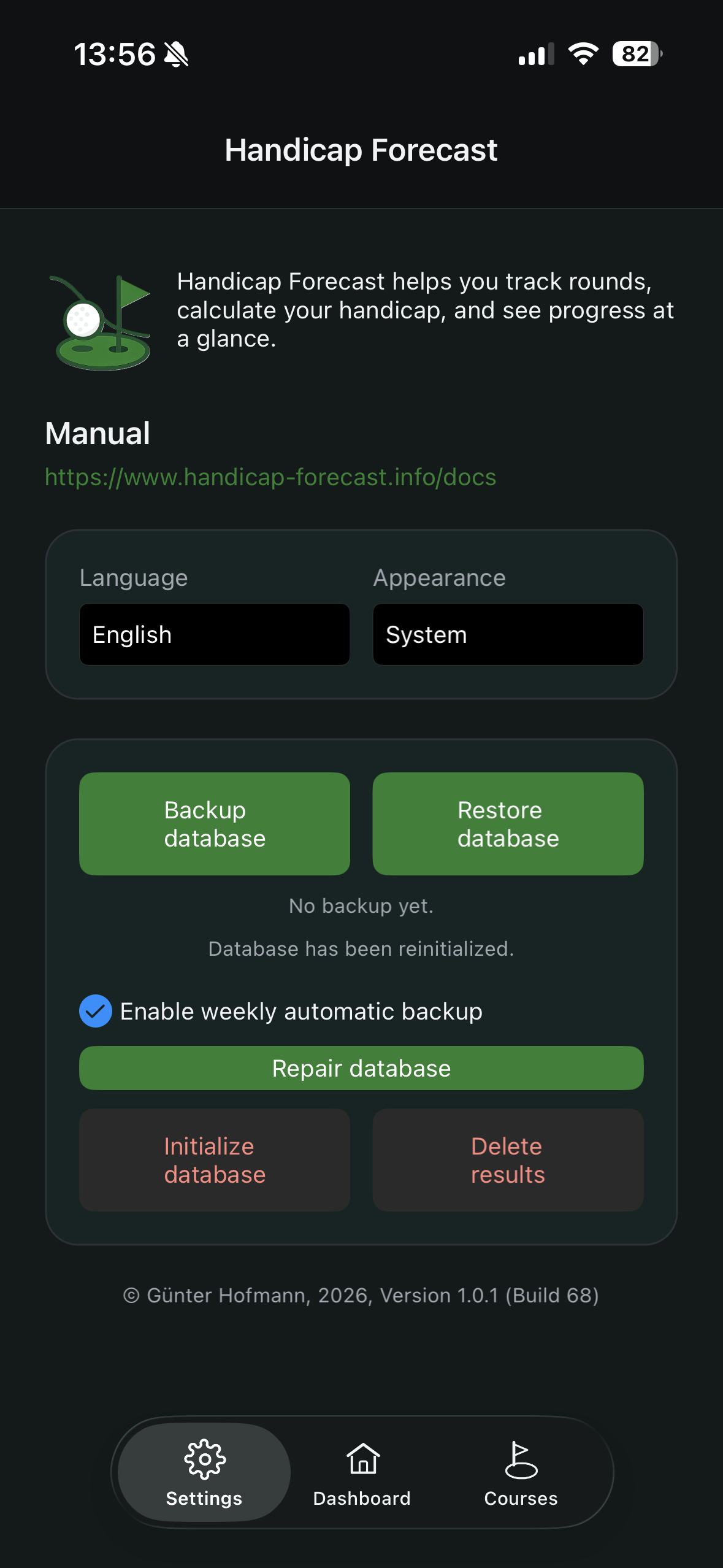
Task: Tap the muted notifications bell icon
Action: coord(175,54)
